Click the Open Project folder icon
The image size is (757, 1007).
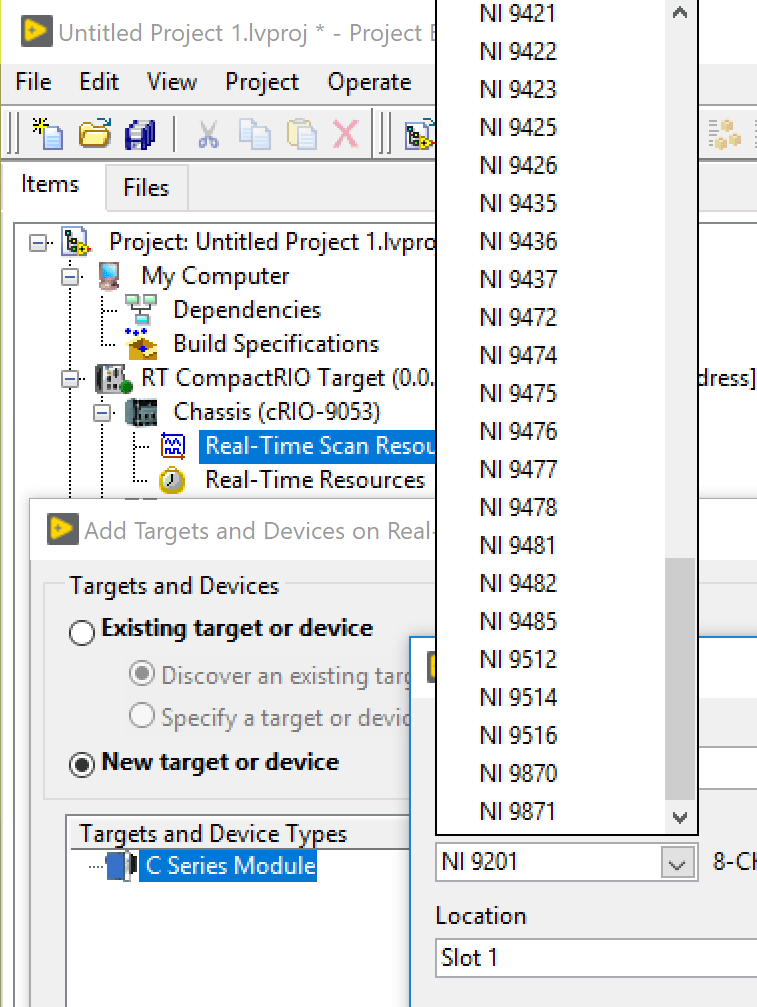[x=94, y=134]
